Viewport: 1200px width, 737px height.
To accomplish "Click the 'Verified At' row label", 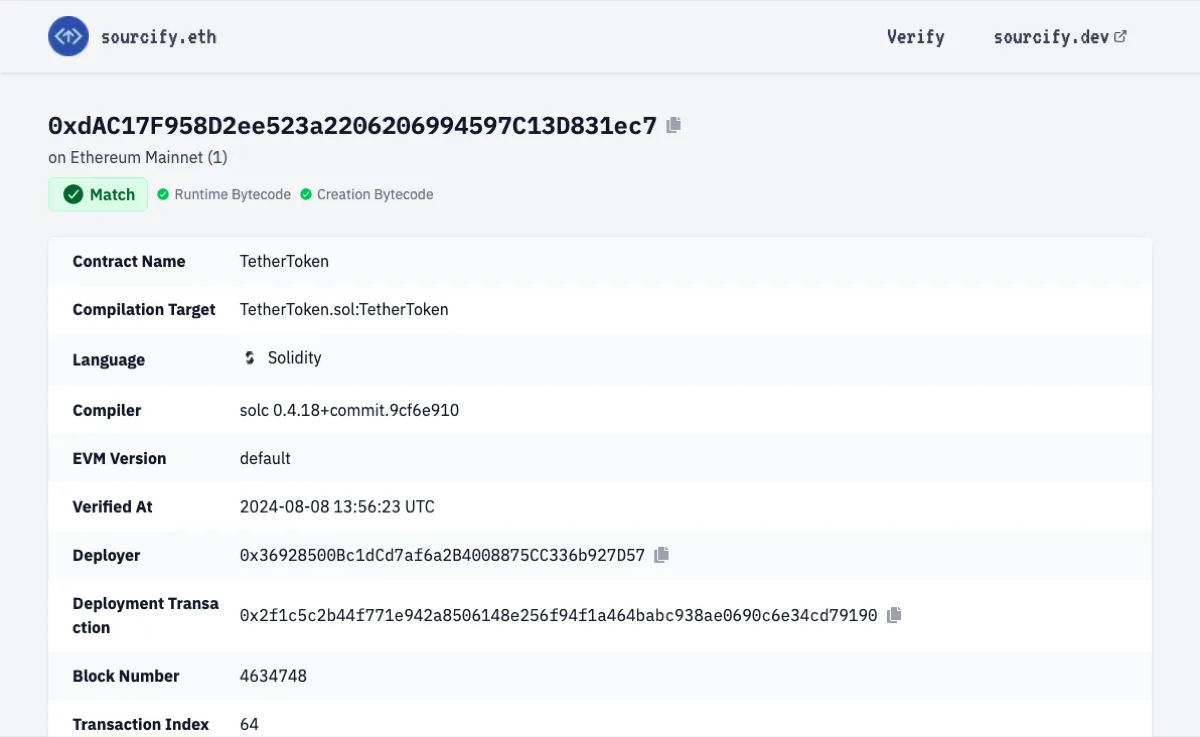I will [x=113, y=507].
